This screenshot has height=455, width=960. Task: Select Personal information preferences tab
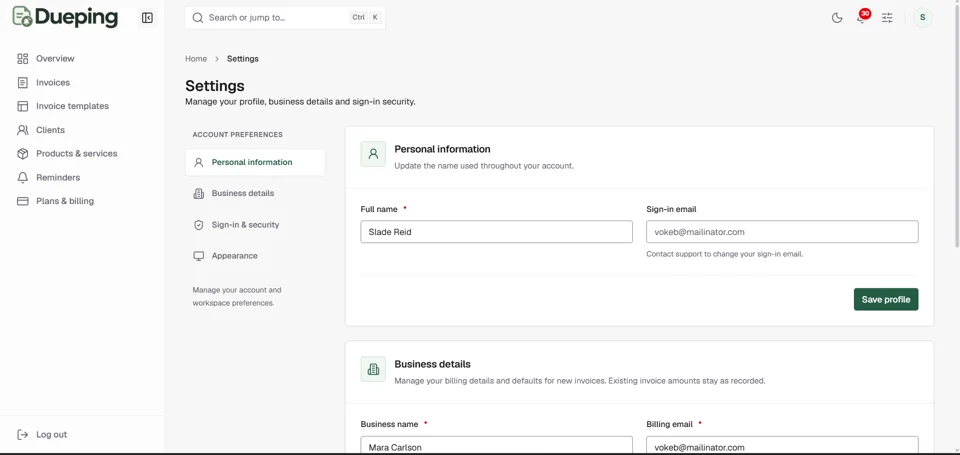click(255, 163)
